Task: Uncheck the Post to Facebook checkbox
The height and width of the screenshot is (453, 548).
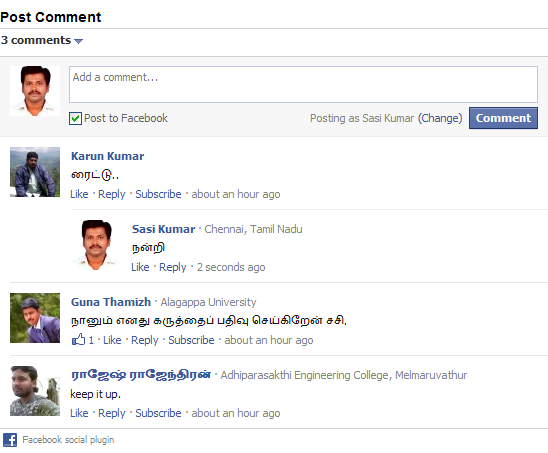Action: (x=75, y=118)
